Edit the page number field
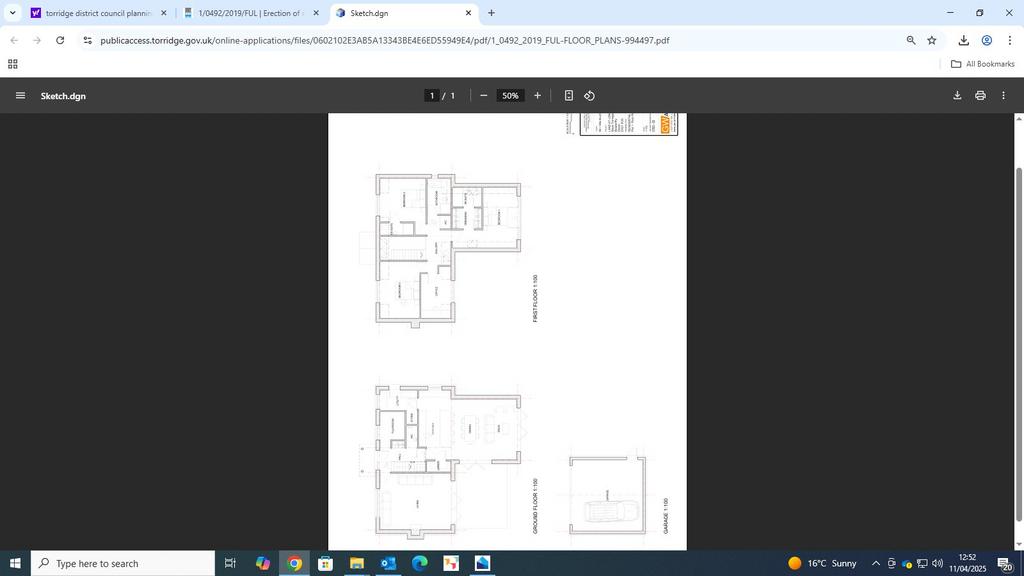This screenshot has height=576, width=1024. pos(431,95)
